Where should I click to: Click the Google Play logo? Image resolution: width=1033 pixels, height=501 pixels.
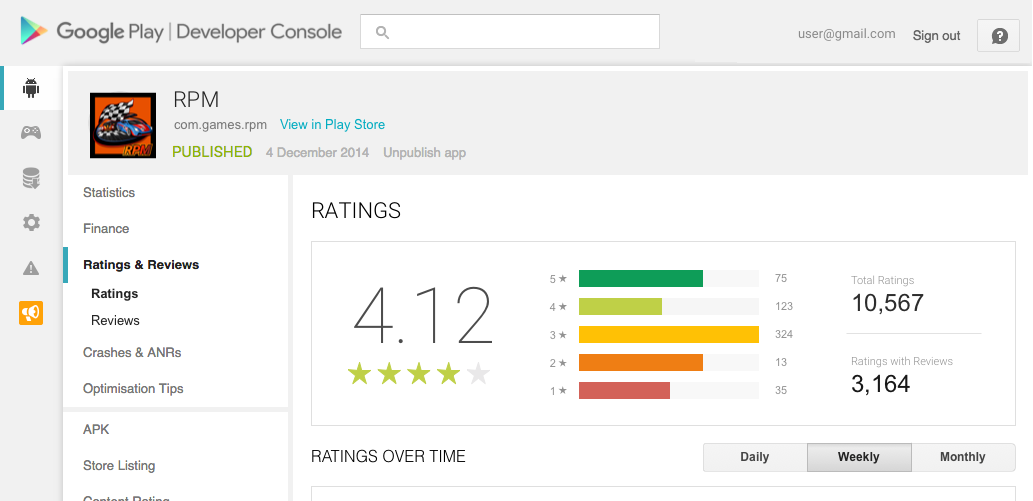point(34,31)
